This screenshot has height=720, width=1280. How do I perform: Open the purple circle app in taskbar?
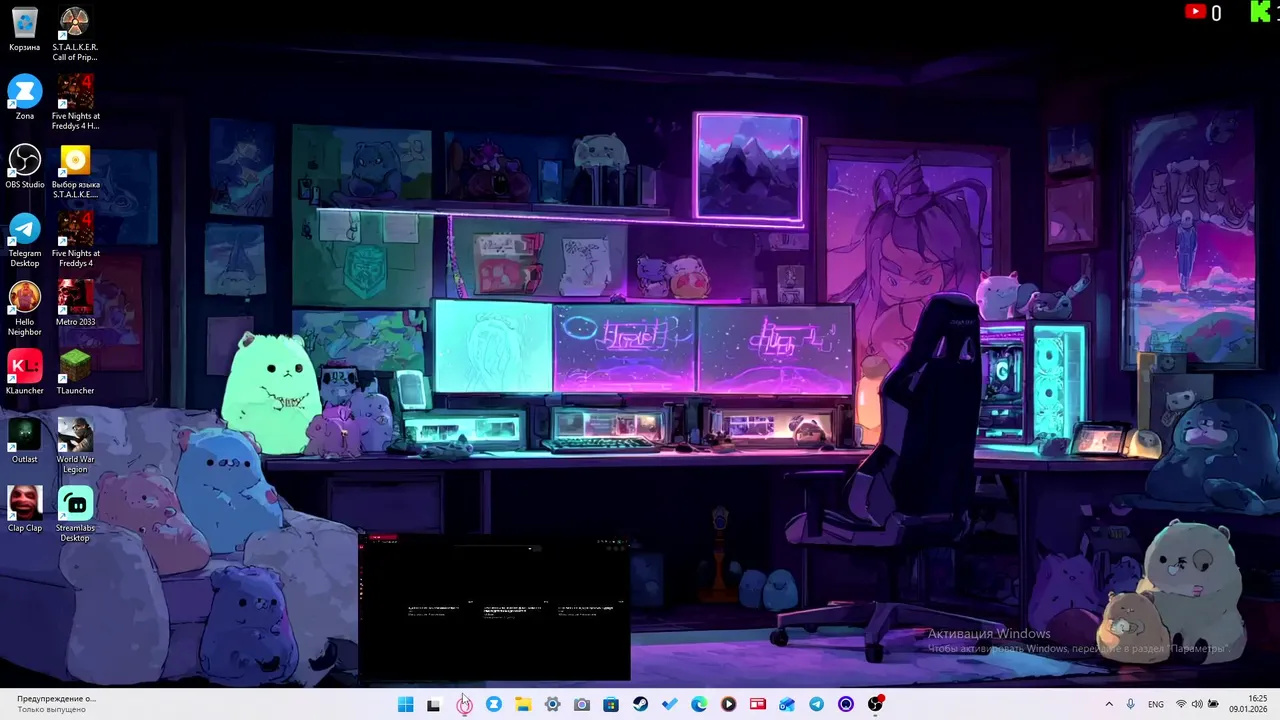[x=846, y=704]
